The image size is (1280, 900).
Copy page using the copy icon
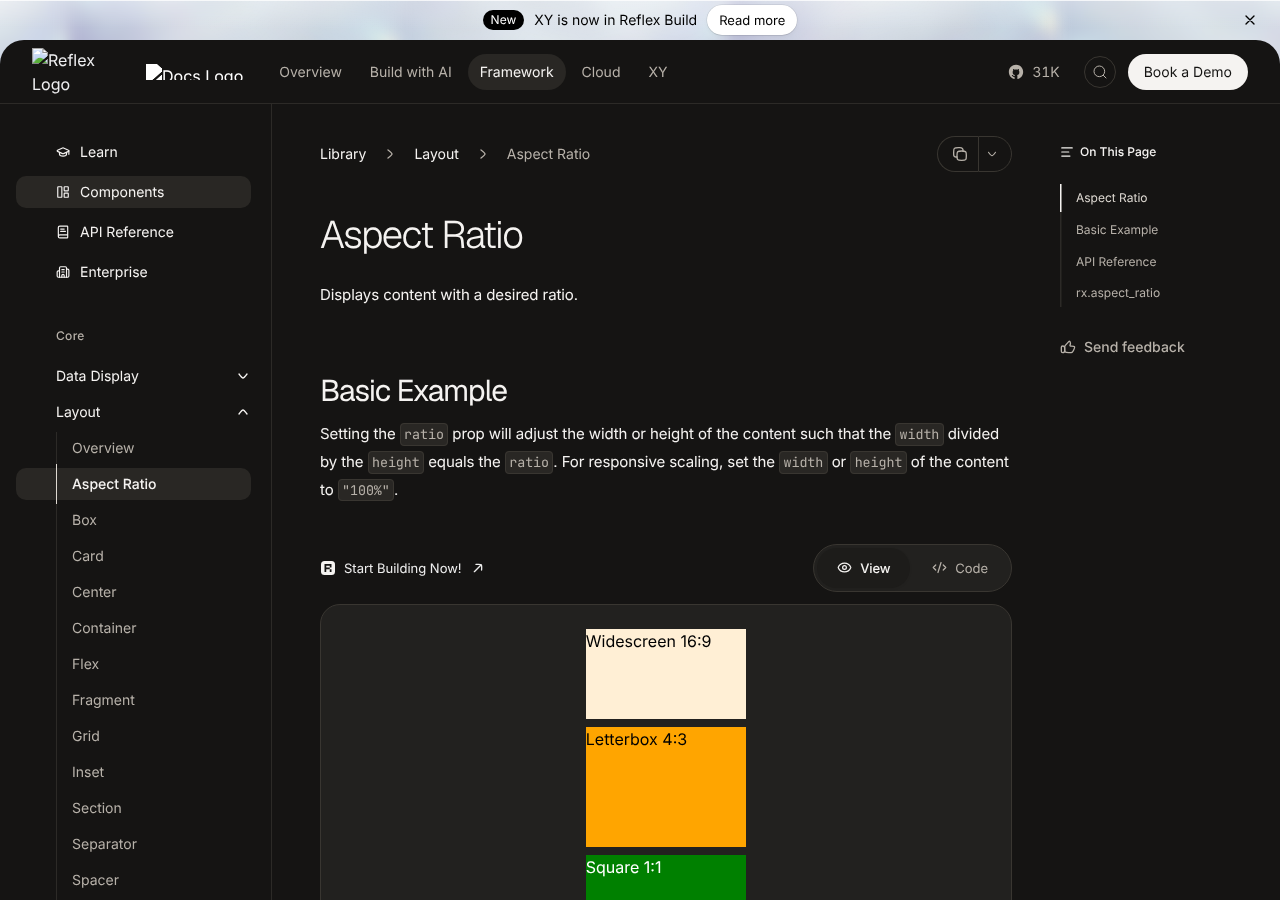(959, 154)
